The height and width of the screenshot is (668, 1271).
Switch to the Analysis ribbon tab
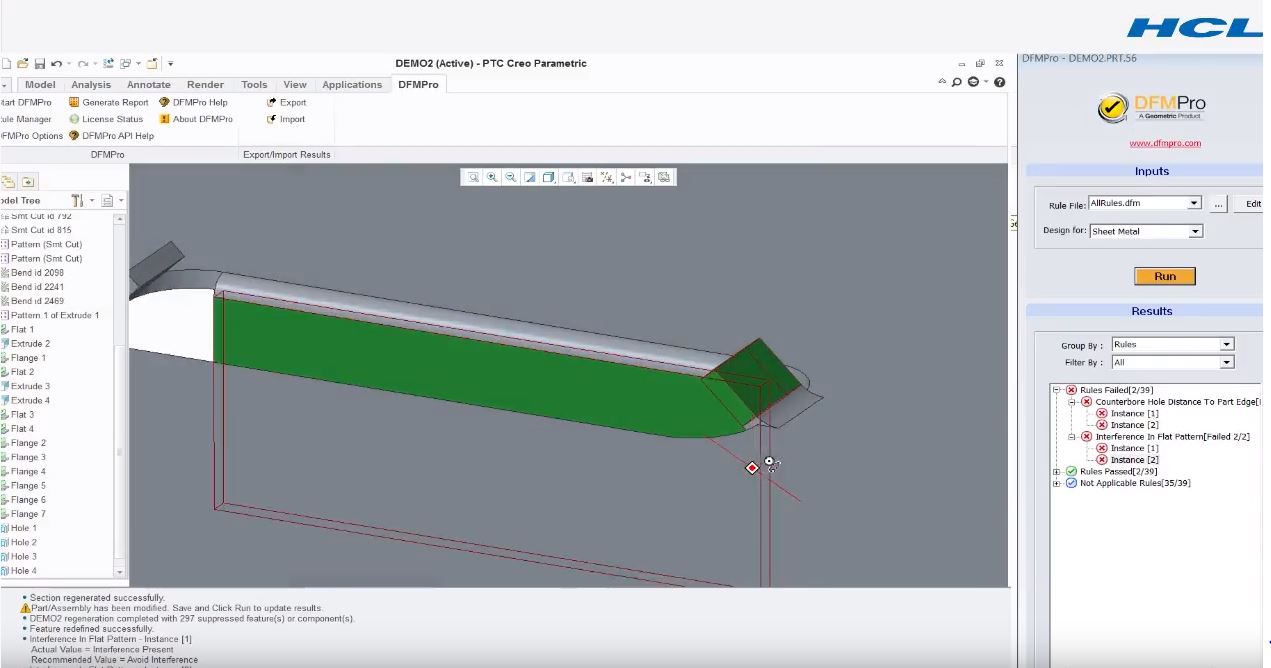91,85
